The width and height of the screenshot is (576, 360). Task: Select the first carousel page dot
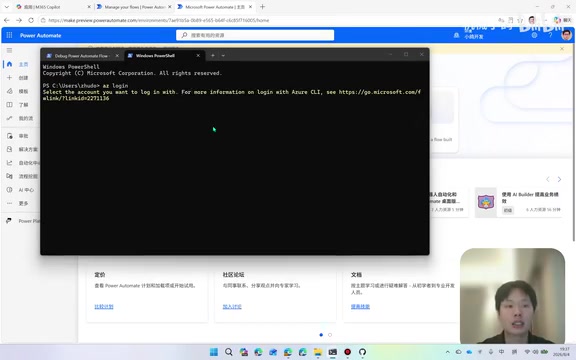click(321, 335)
